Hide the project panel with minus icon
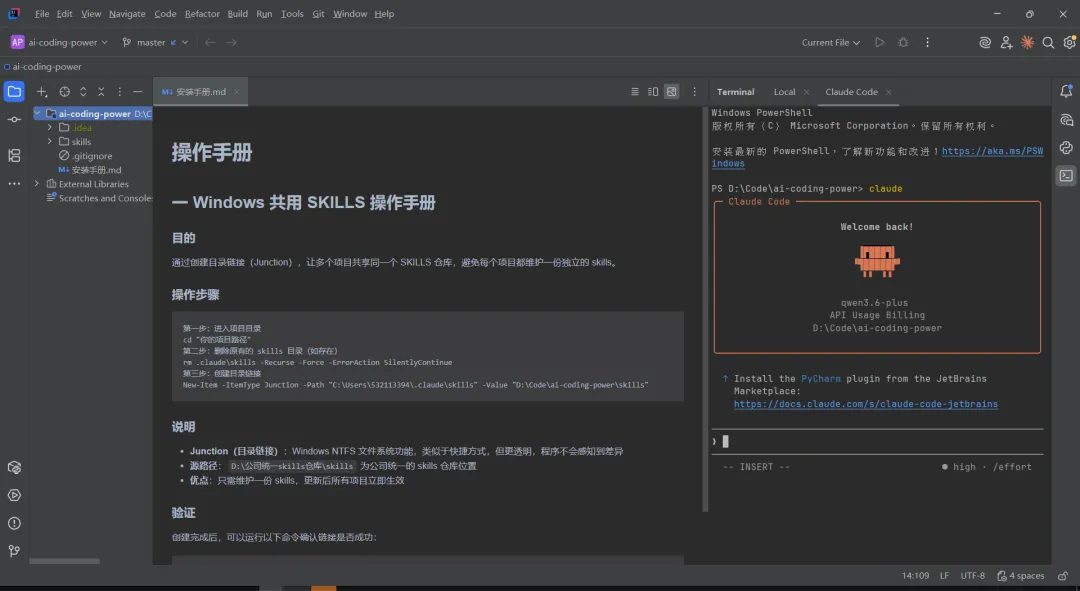Viewport: 1080px width, 591px height. (138, 92)
